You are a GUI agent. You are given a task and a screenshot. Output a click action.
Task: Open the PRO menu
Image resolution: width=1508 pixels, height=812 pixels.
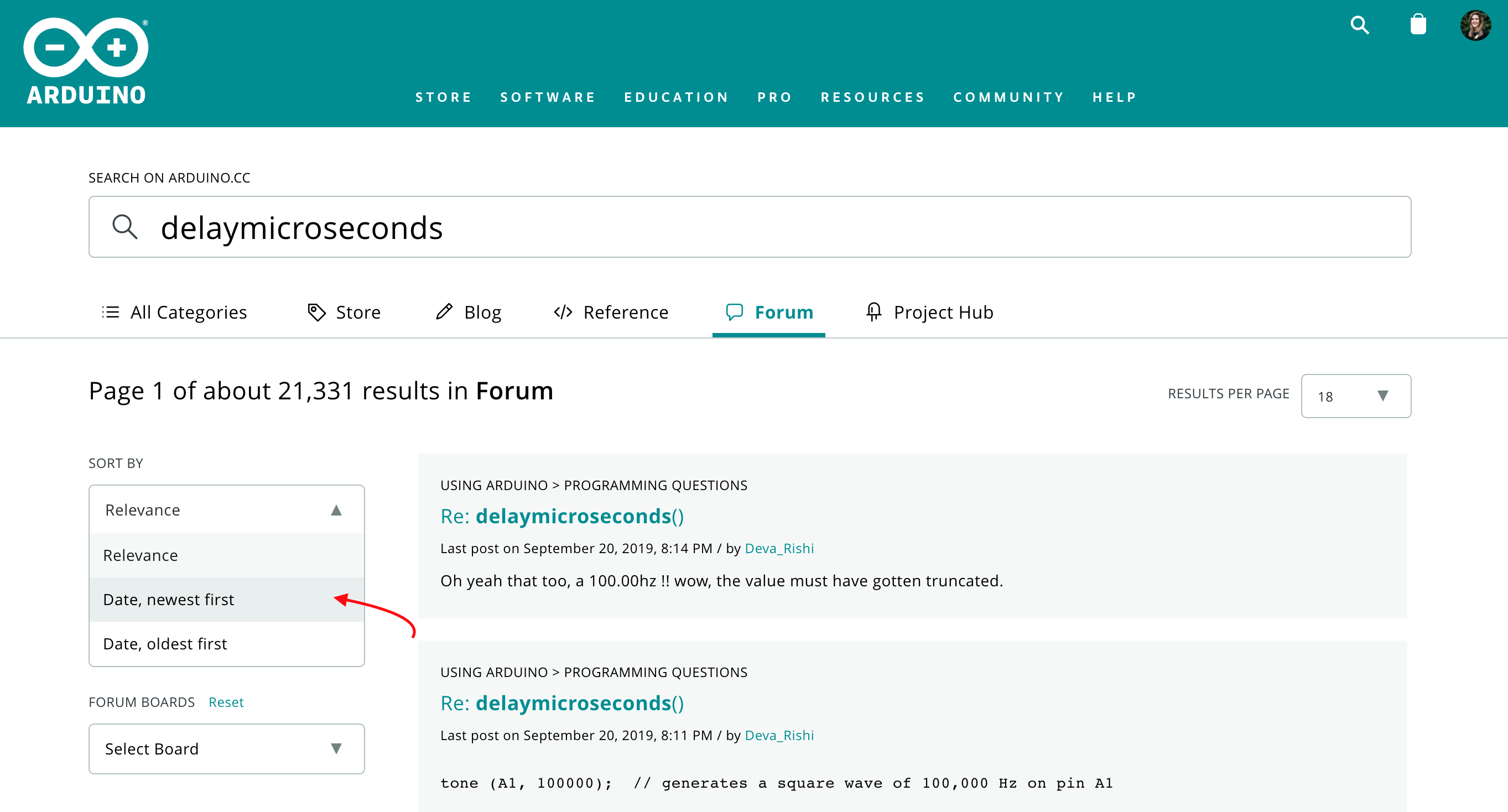click(775, 97)
